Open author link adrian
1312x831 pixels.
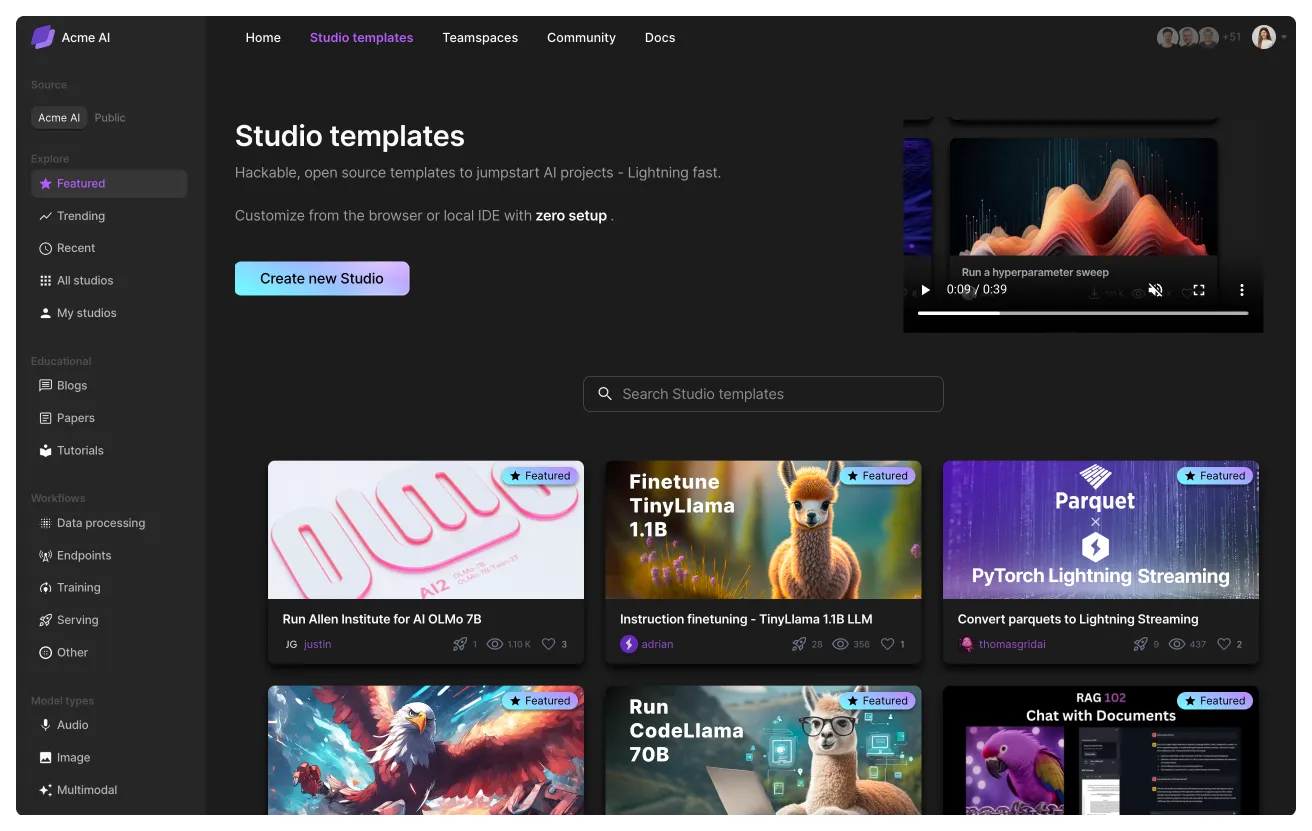[657, 645]
